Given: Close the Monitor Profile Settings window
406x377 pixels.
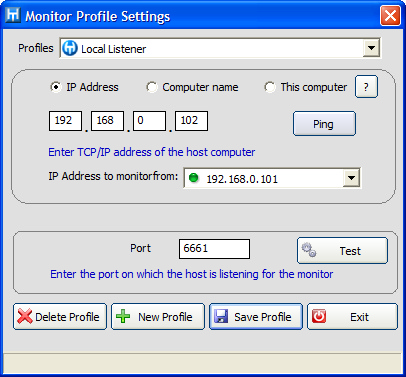Looking at the screenshot, I should point(390,15).
